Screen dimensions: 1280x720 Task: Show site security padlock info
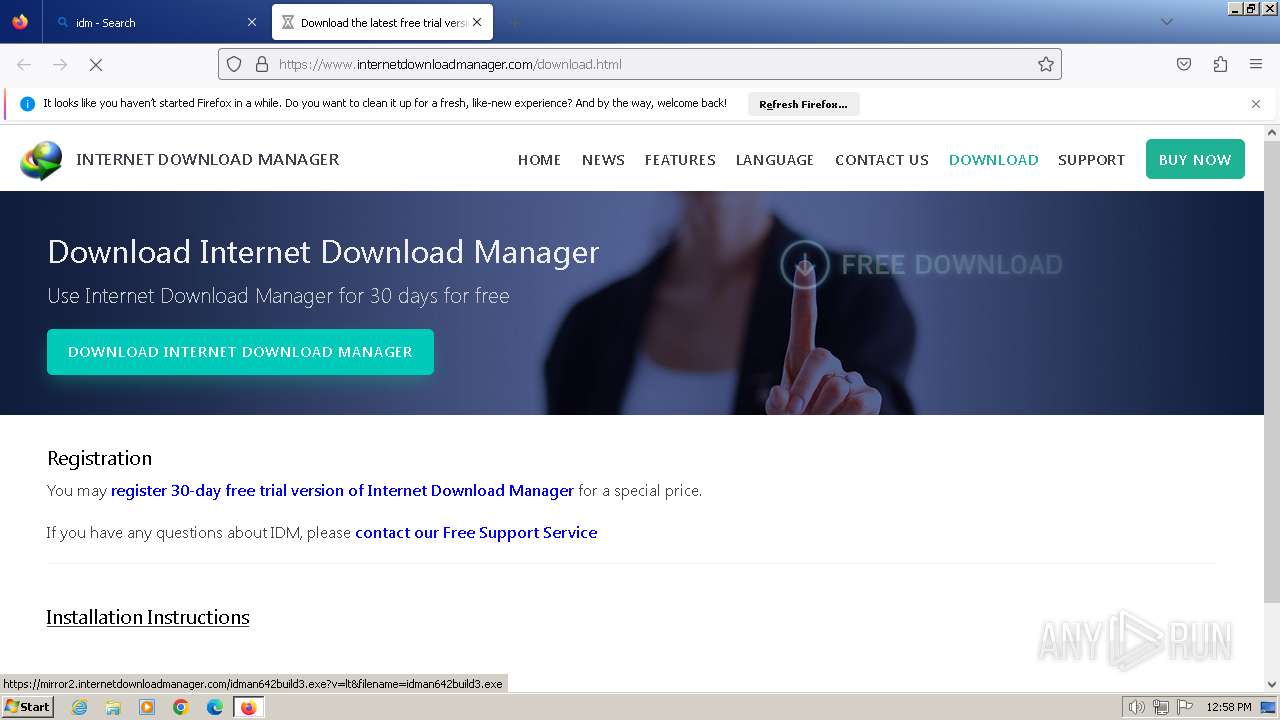pyautogui.click(x=262, y=64)
